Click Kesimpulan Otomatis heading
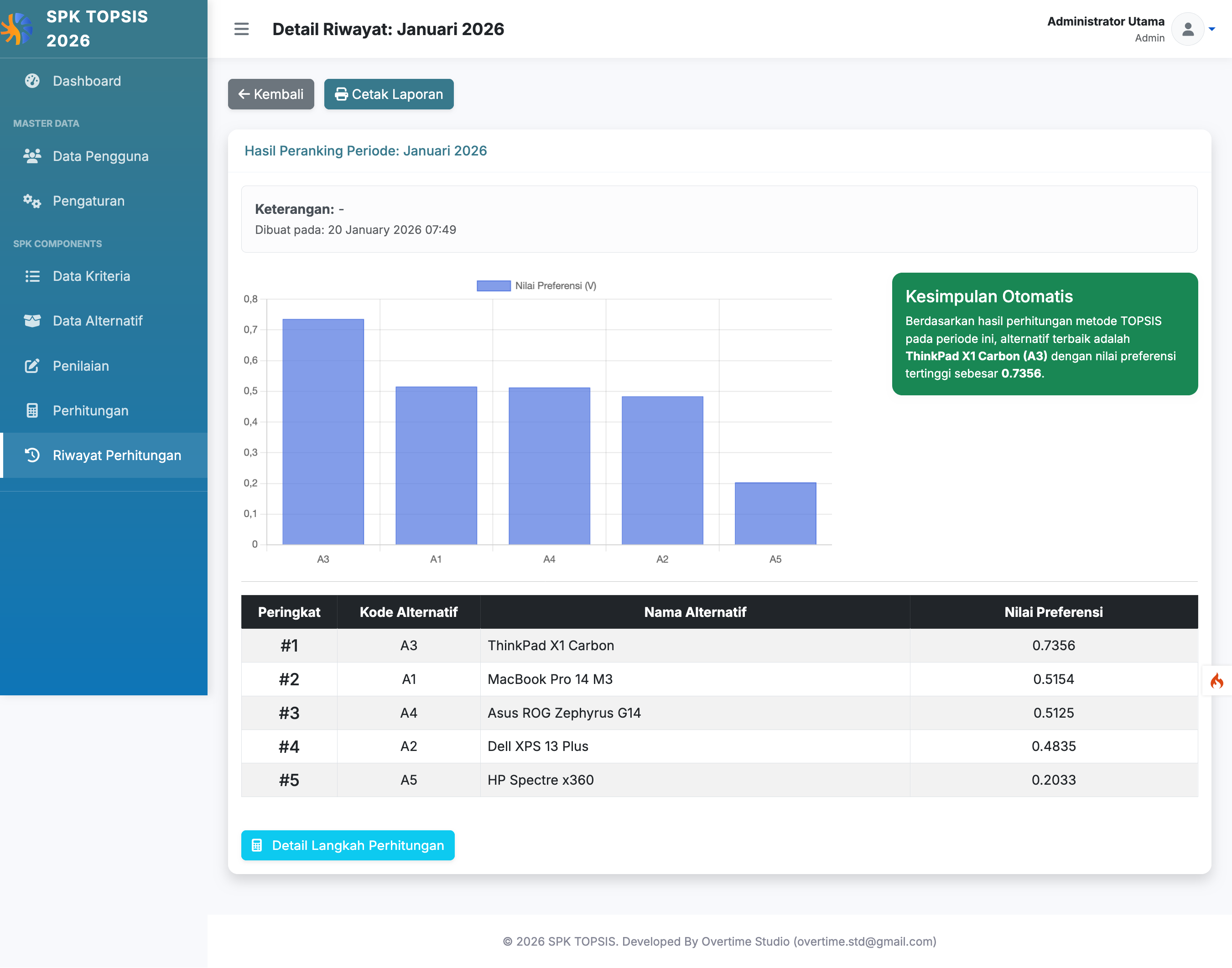Viewport: 1232px width, 968px height. (989, 296)
